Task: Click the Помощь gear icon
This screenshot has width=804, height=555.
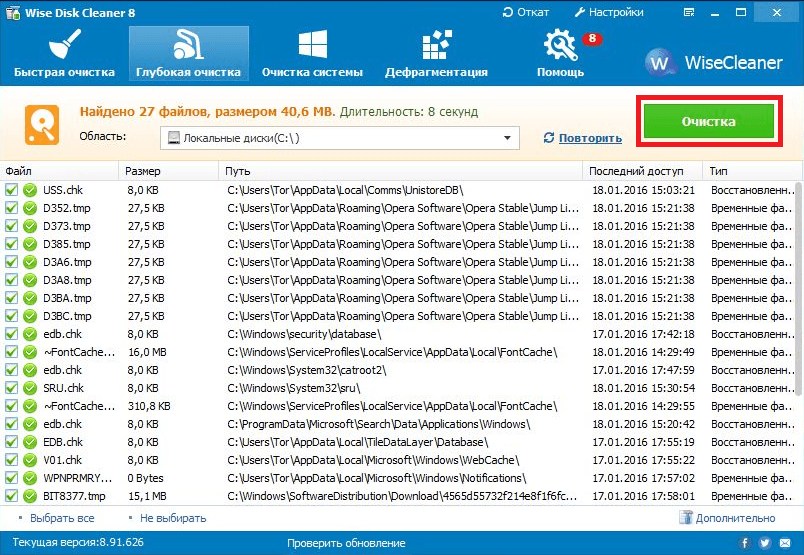Action: (560, 46)
